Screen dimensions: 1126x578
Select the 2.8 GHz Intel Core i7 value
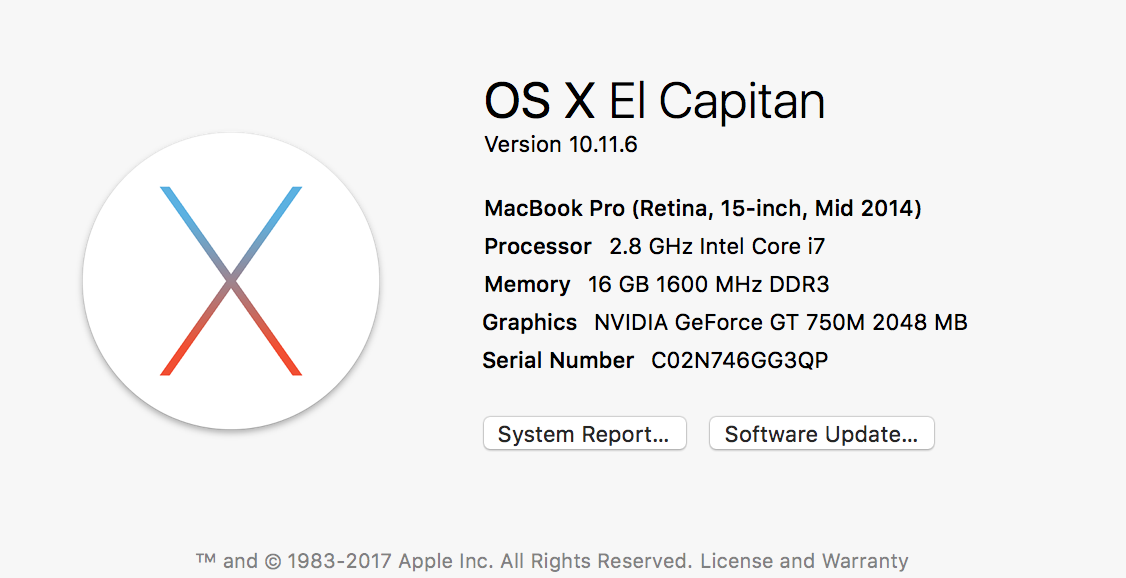coord(717,246)
